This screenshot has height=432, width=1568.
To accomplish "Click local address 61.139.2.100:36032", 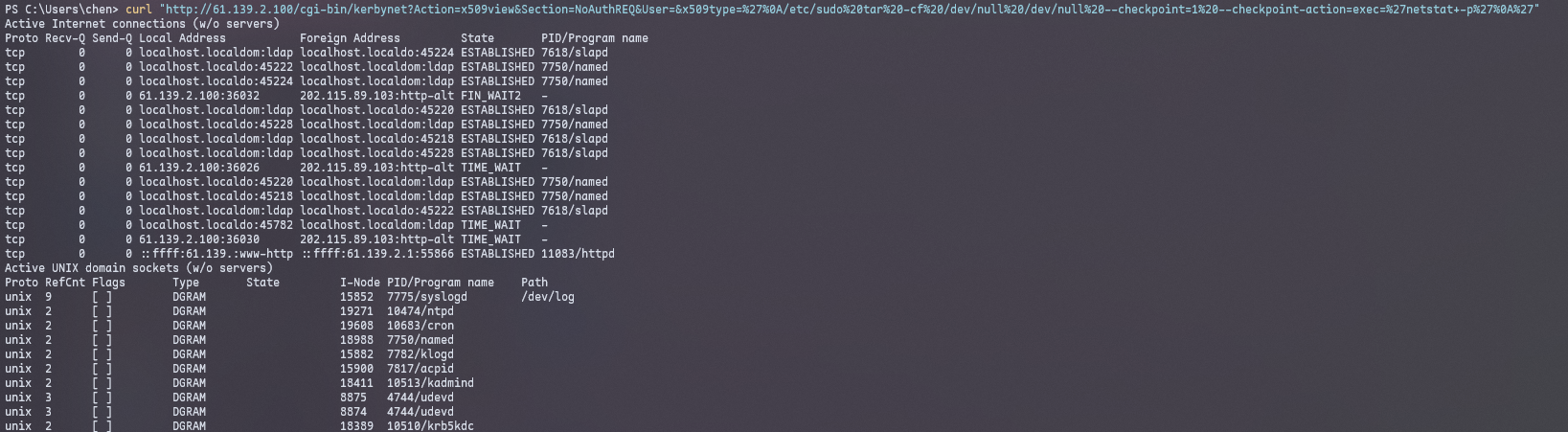I will [199, 96].
